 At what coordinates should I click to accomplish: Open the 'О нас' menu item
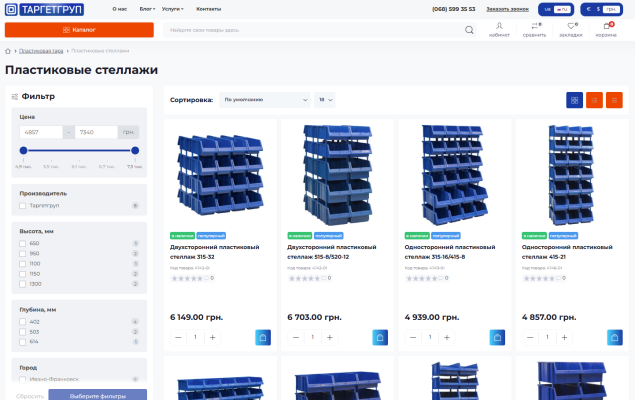119,9
